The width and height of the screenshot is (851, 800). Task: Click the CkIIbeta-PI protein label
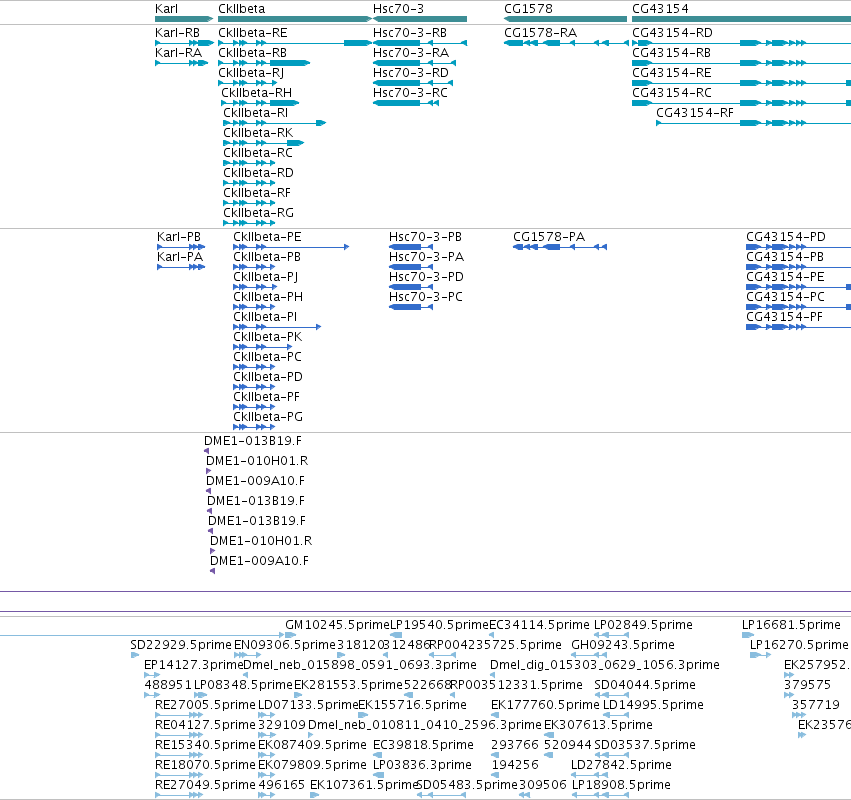click(265, 316)
